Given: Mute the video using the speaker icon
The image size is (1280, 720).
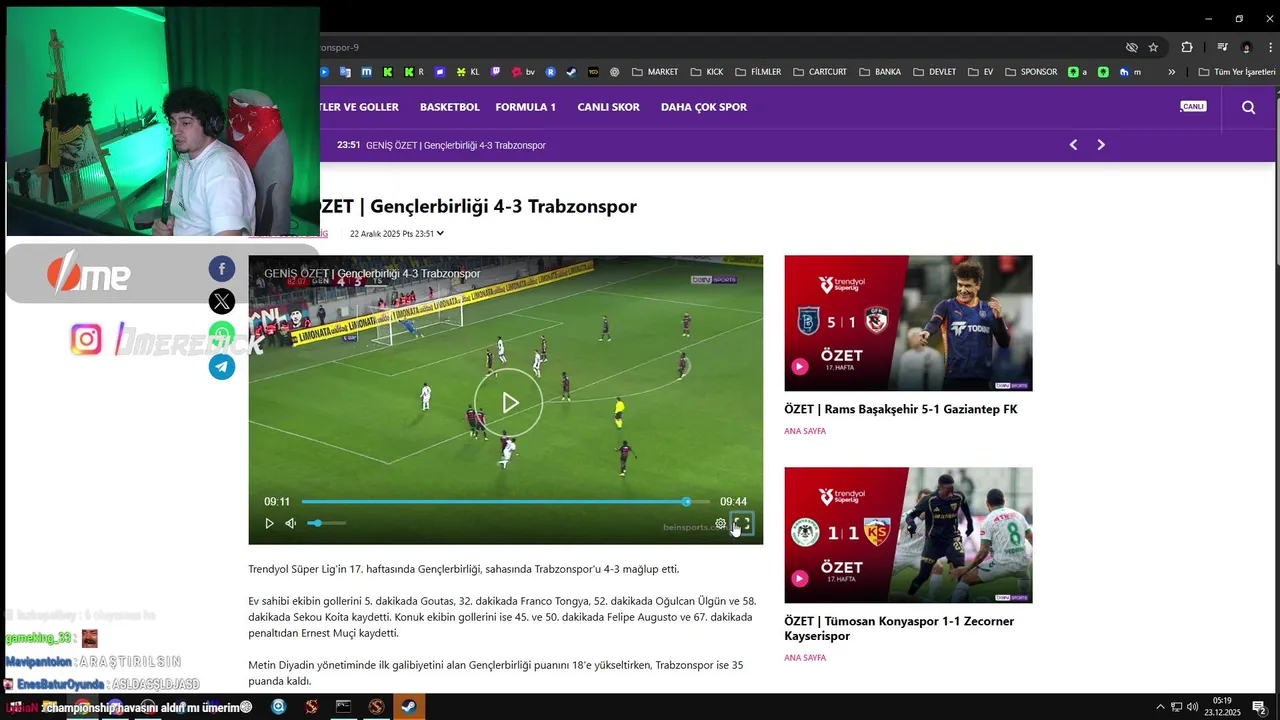Looking at the screenshot, I should coord(291,523).
